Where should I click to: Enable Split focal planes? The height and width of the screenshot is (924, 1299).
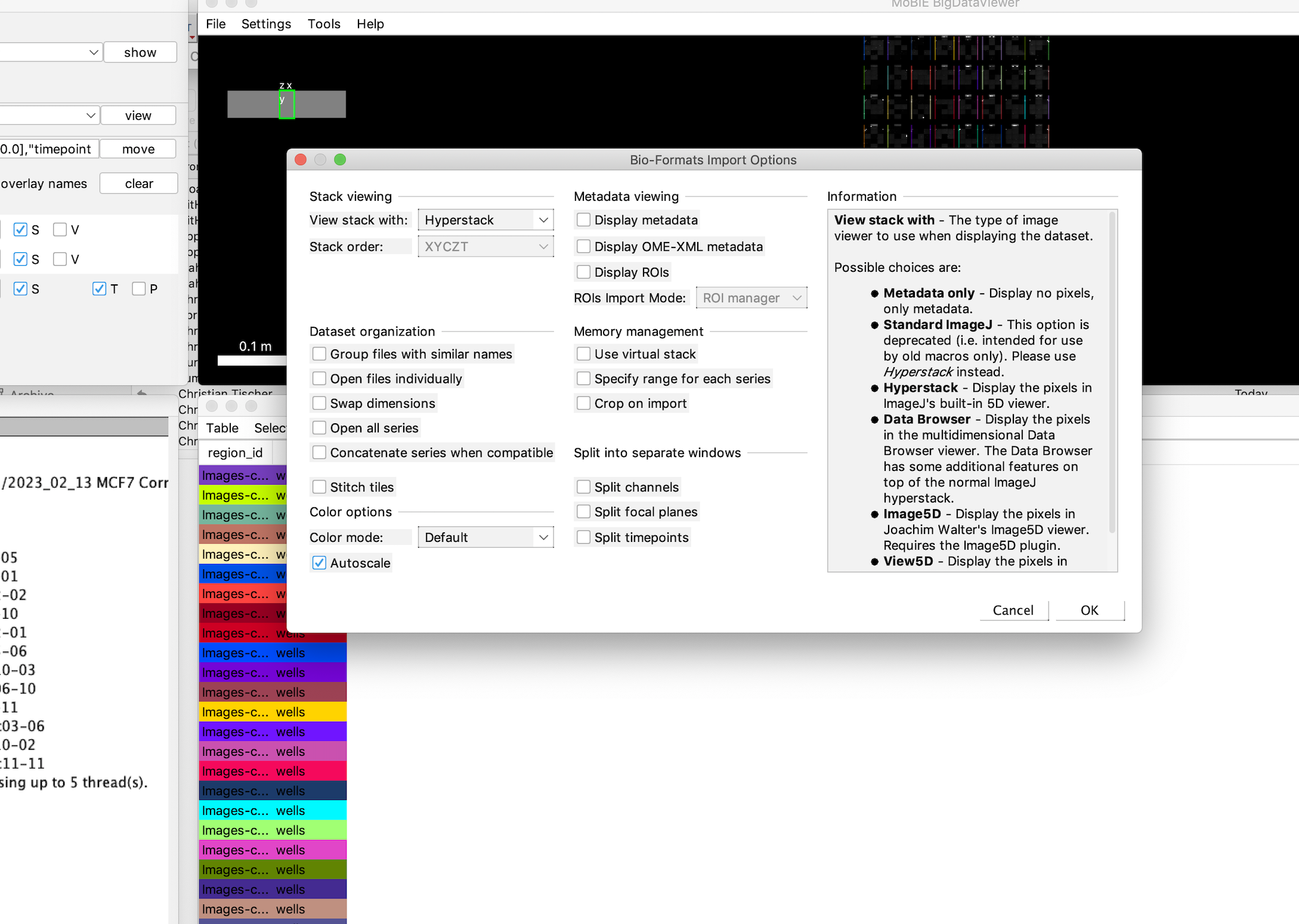click(x=583, y=511)
